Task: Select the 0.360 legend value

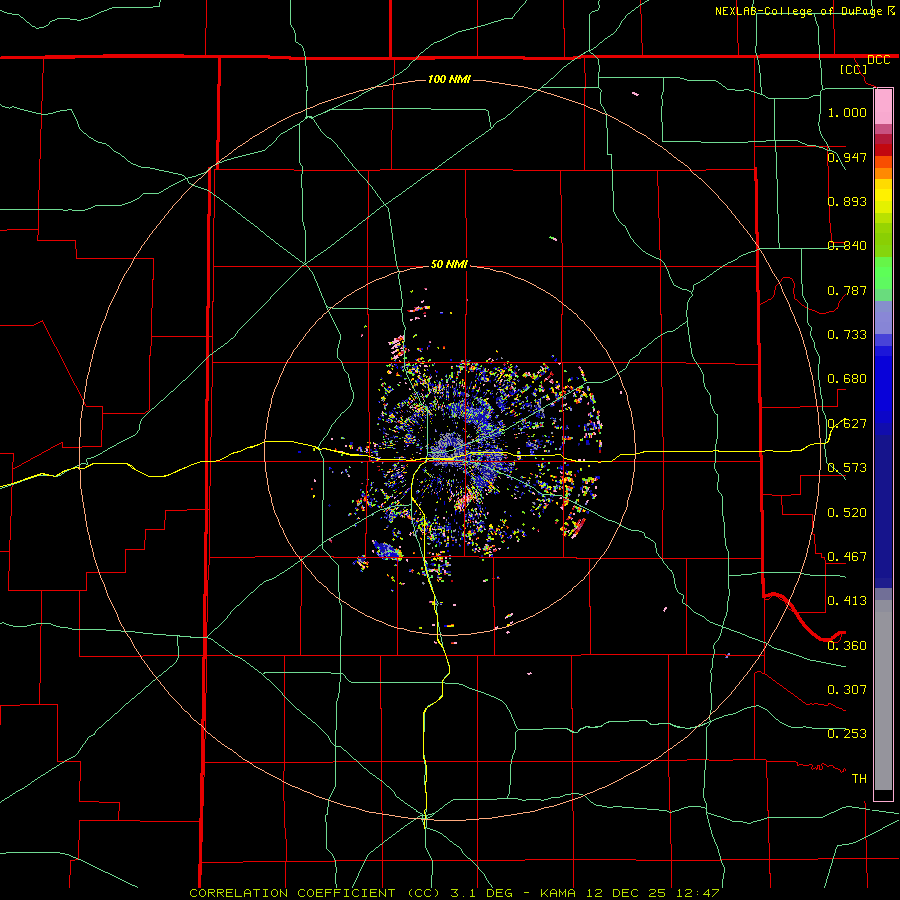Action: click(x=847, y=645)
